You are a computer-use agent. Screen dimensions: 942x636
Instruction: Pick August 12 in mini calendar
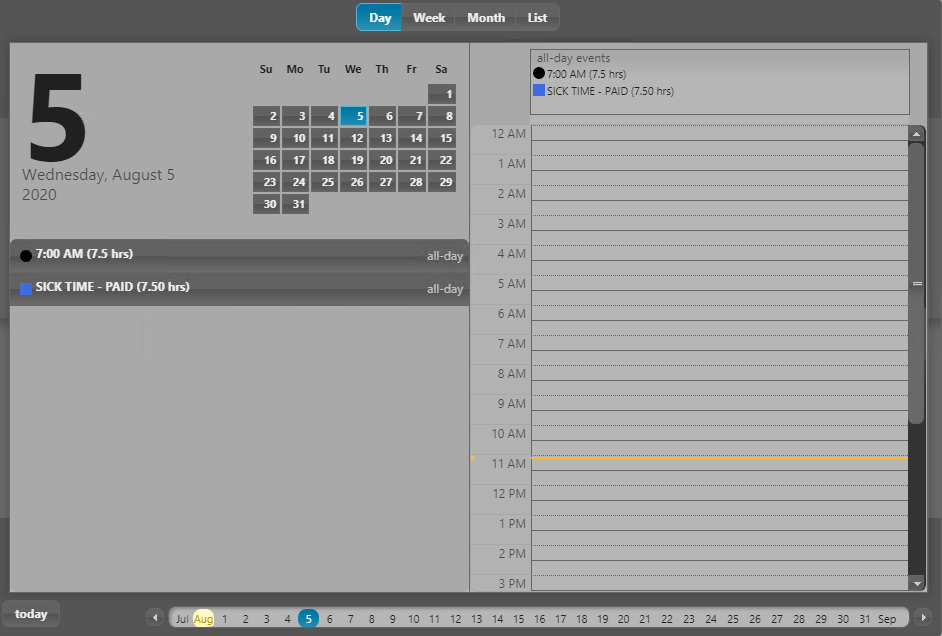(x=353, y=138)
